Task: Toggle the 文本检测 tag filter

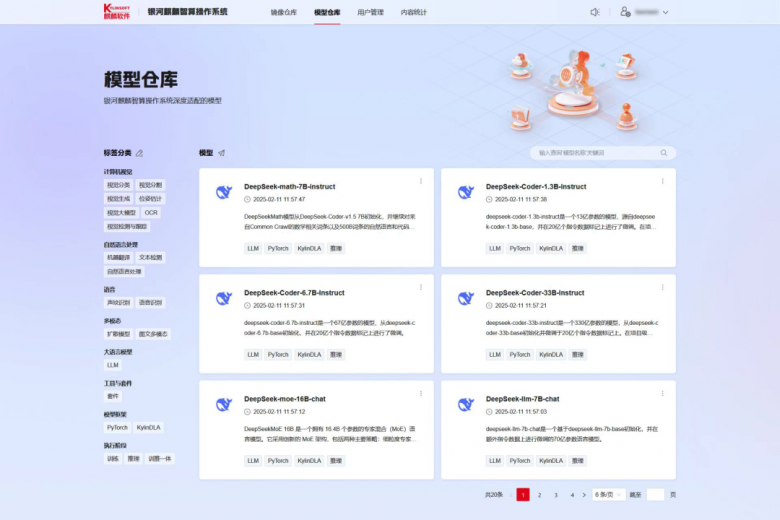Action: [x=150, y=258]
